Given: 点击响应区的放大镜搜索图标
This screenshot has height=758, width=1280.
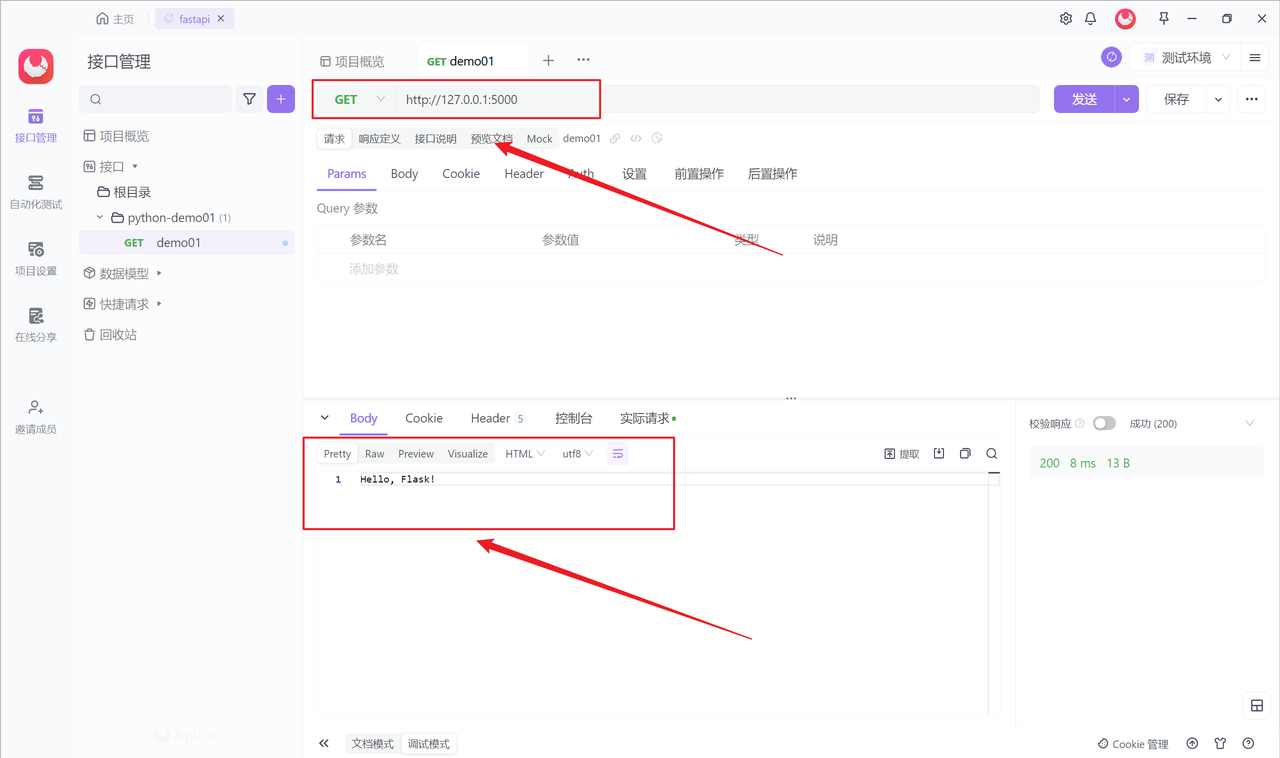Looking at the screenshot, I should pyautogui.click(x=991, y=453).
